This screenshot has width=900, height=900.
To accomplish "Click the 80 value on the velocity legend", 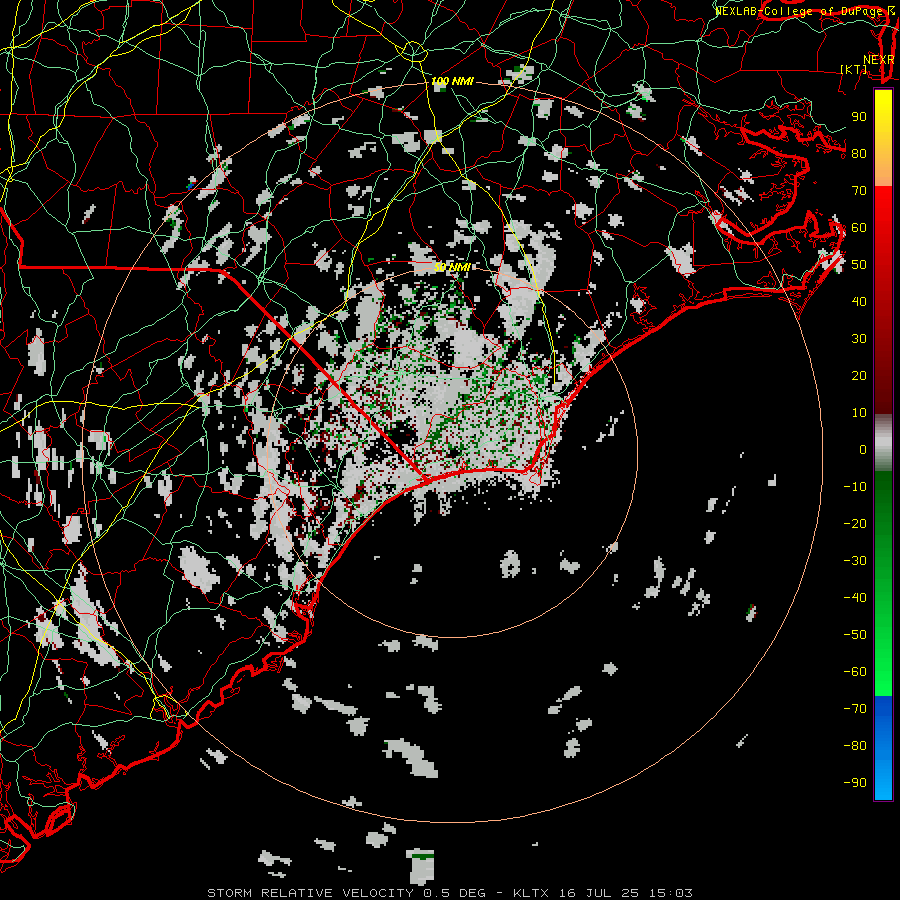I will click(x=859, y=154).
